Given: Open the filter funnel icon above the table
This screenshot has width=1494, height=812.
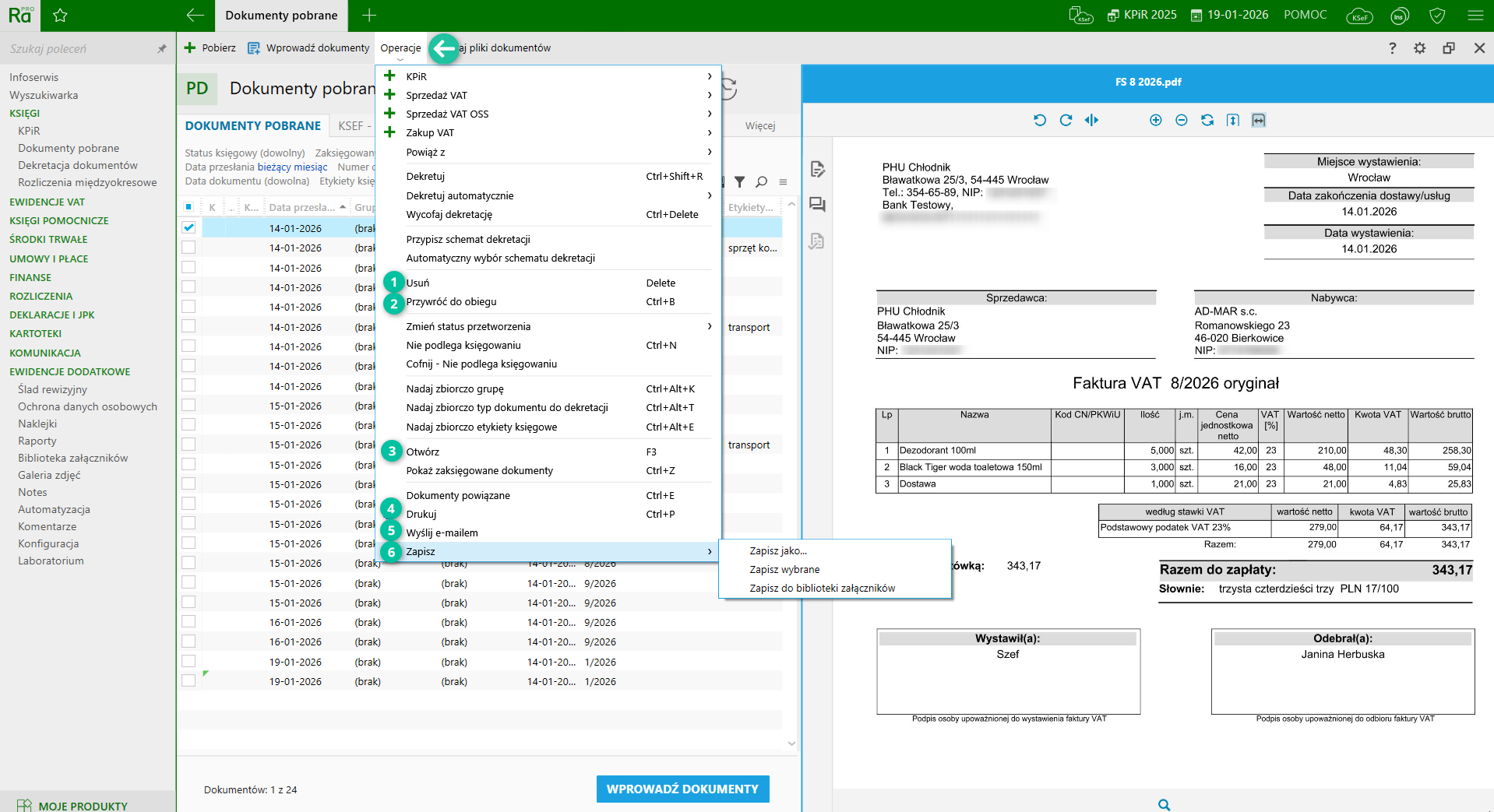Looking at the screenshot, I should pyautogui.click(x=739, y=181).
